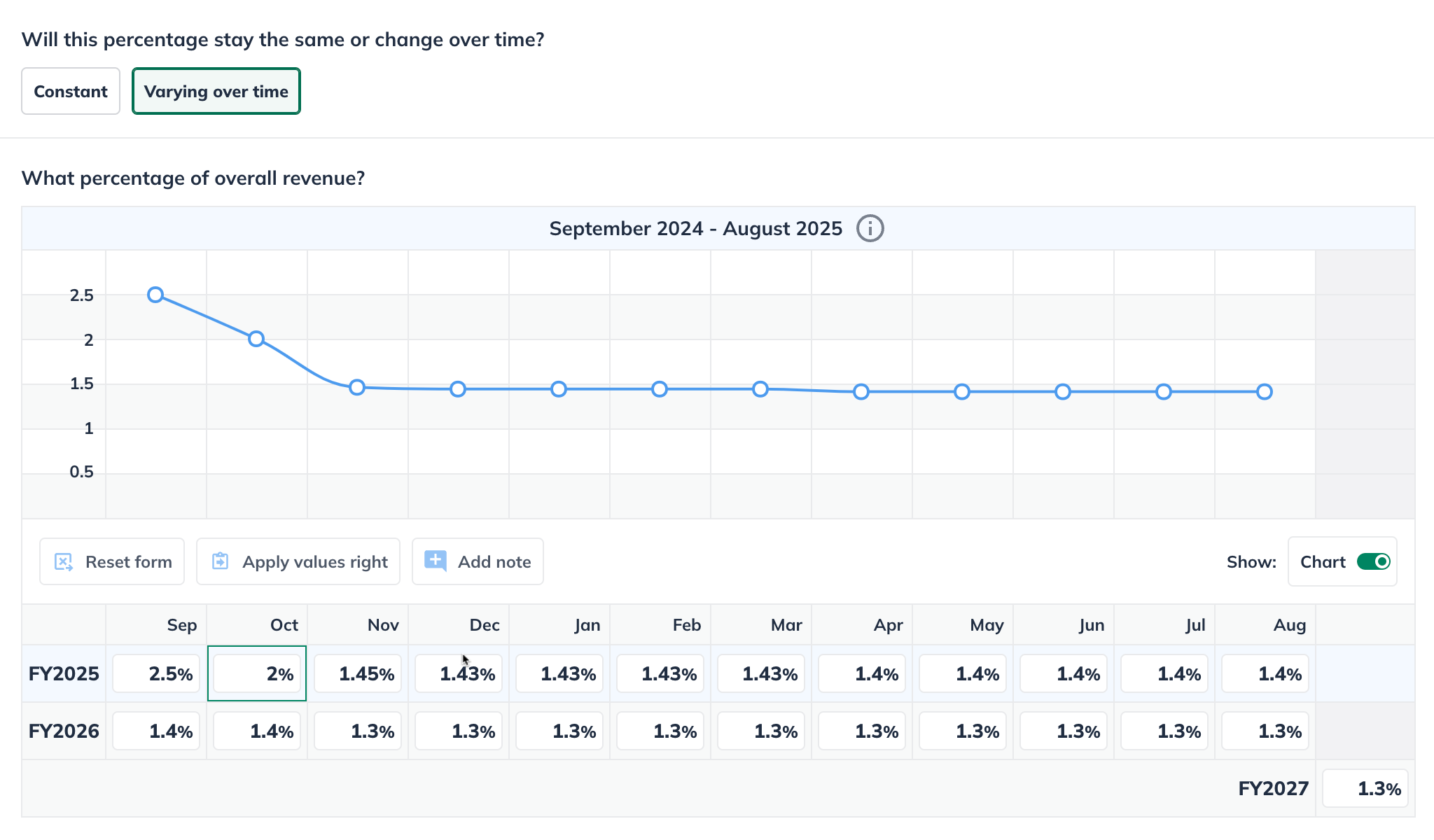The image size is (1434, 840).
Task: Click the Add note plus icon
Action: [436, 561]
